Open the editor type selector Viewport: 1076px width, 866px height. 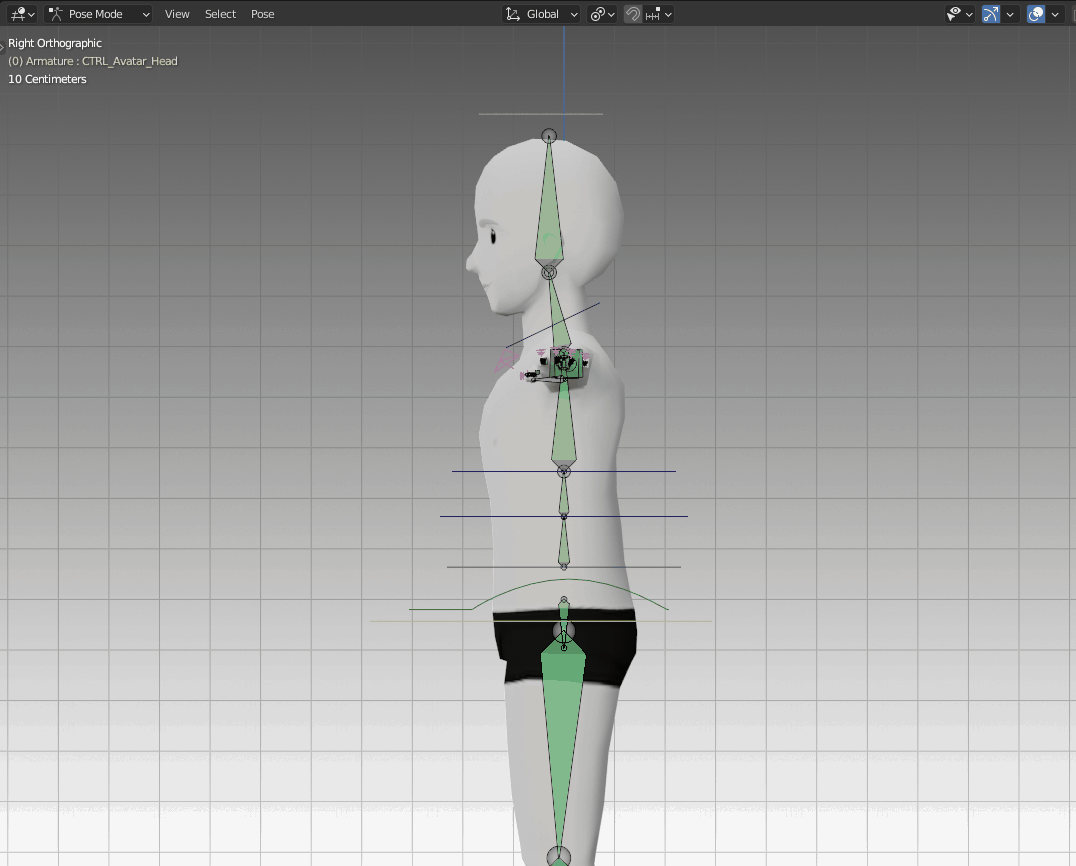pos(22,14)
